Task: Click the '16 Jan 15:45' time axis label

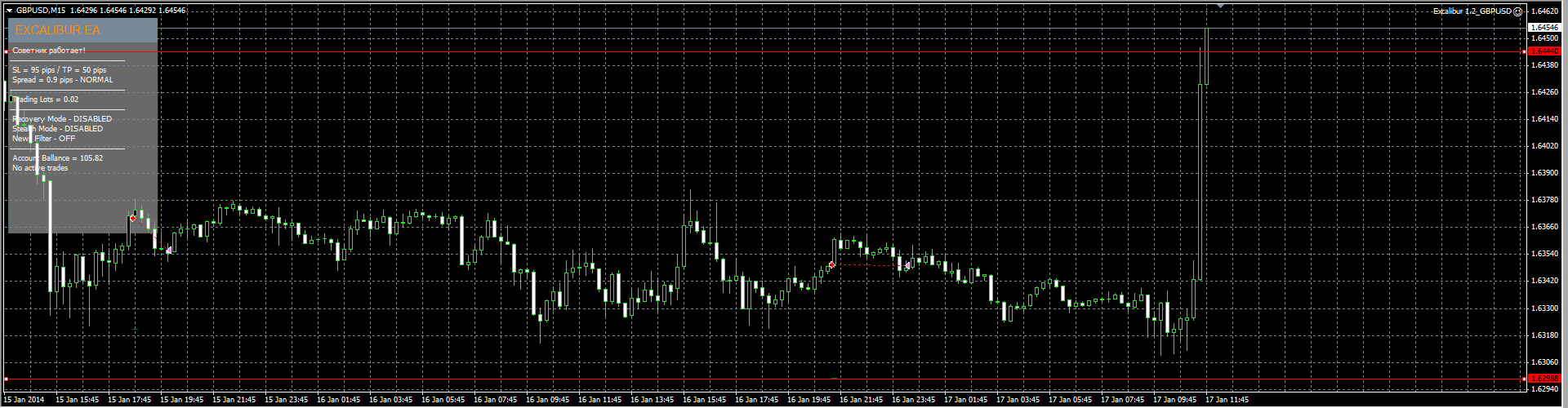Action: click(705, 400)
